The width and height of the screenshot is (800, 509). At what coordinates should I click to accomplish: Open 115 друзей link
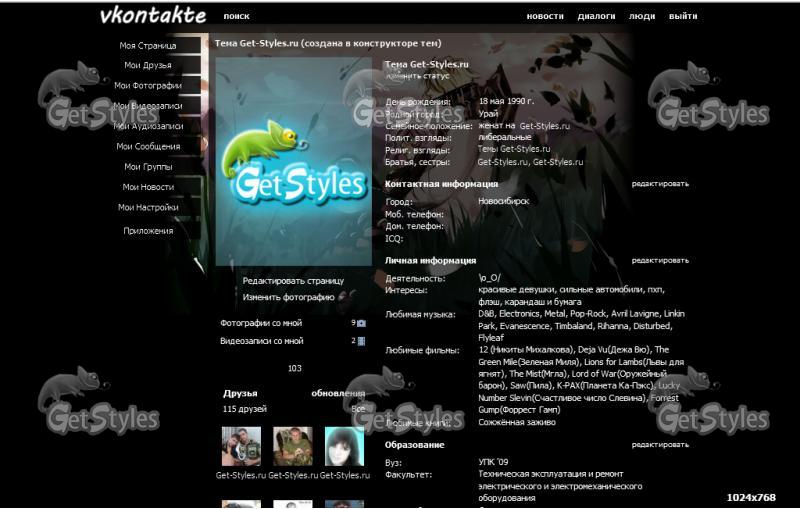point(244,409)
